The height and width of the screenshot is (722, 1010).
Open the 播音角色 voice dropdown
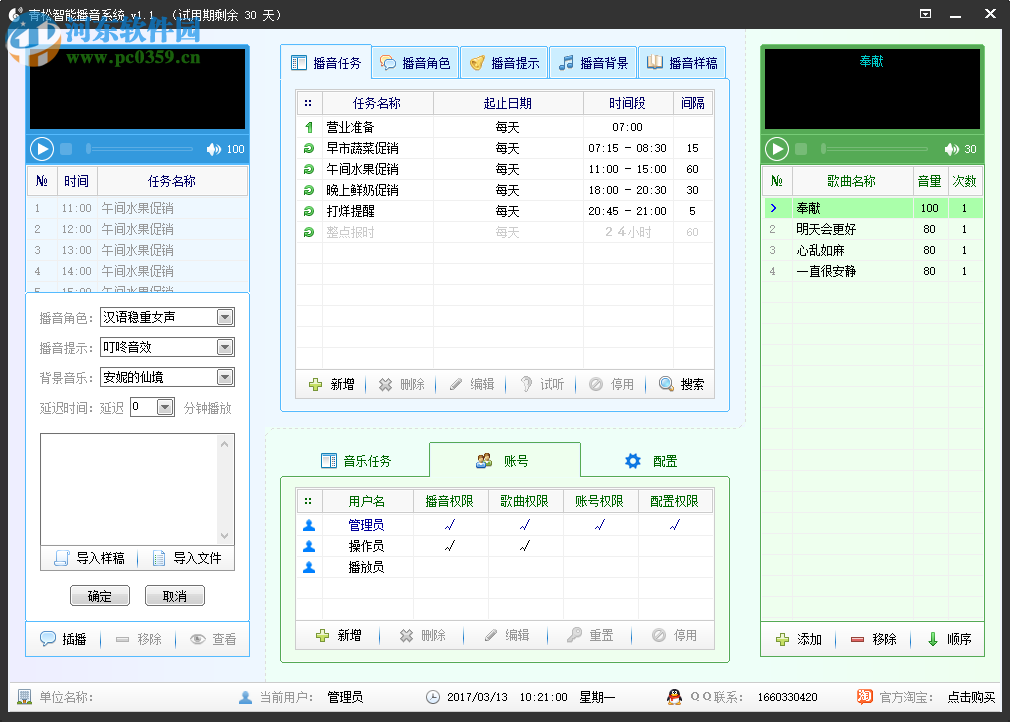coord(227,316)
